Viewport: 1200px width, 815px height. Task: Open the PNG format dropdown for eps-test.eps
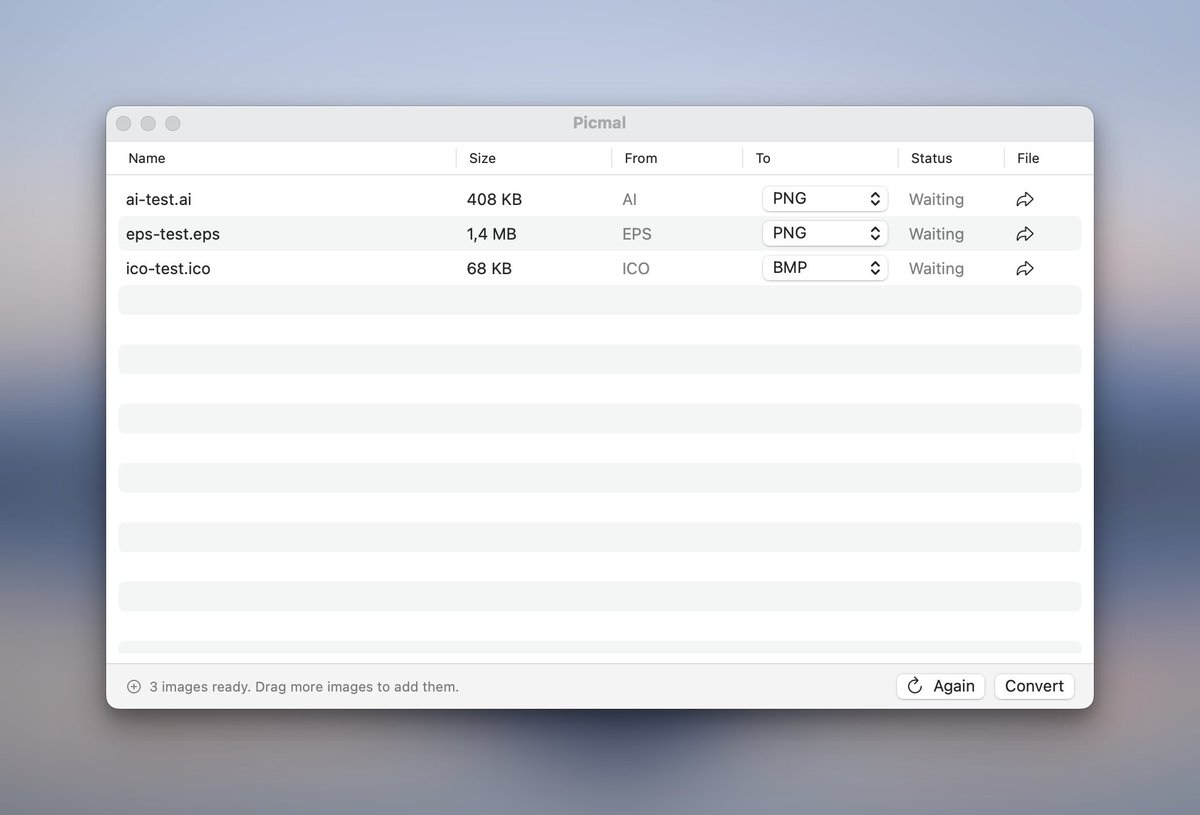tap(825, 233)
